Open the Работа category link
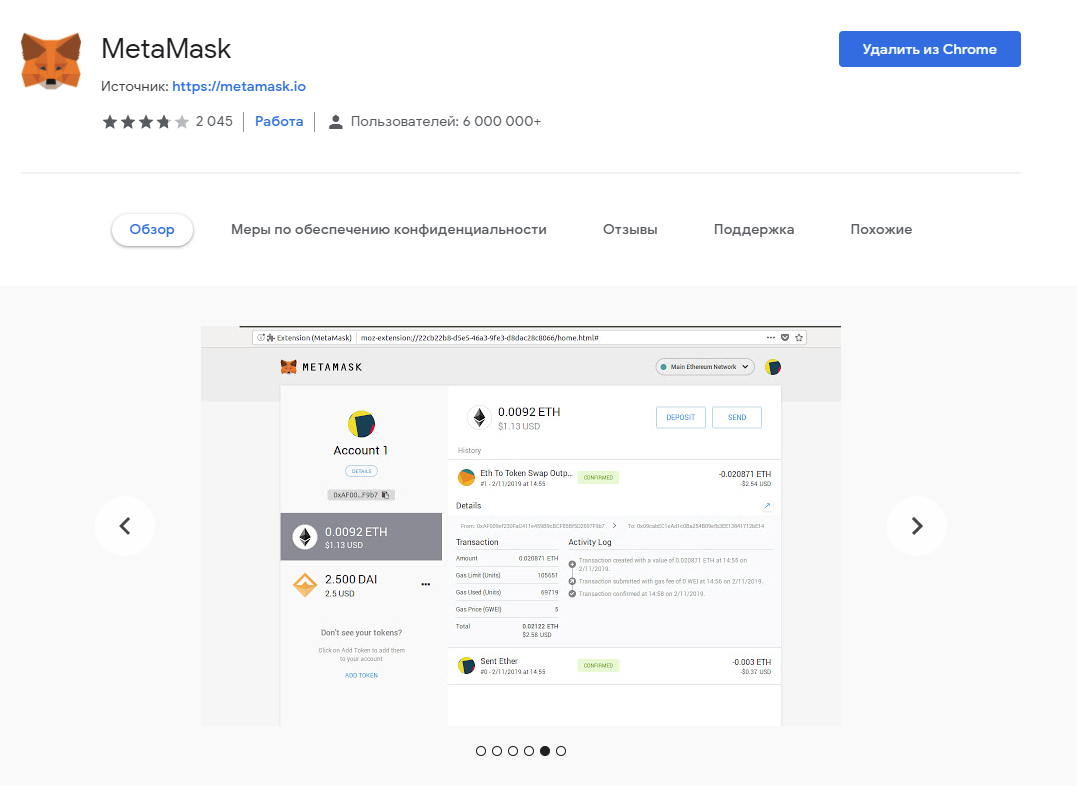Viewport: 1077px width, 786px height. pyautogui.click(x=279, y=122)
